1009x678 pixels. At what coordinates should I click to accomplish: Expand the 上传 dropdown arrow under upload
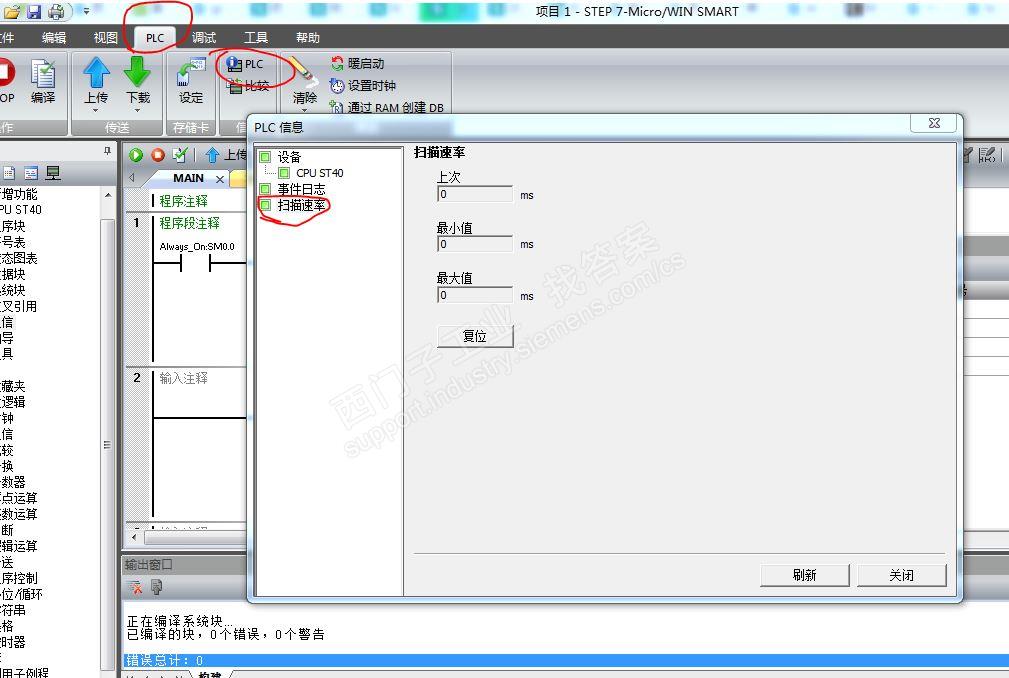pos(96,109)
